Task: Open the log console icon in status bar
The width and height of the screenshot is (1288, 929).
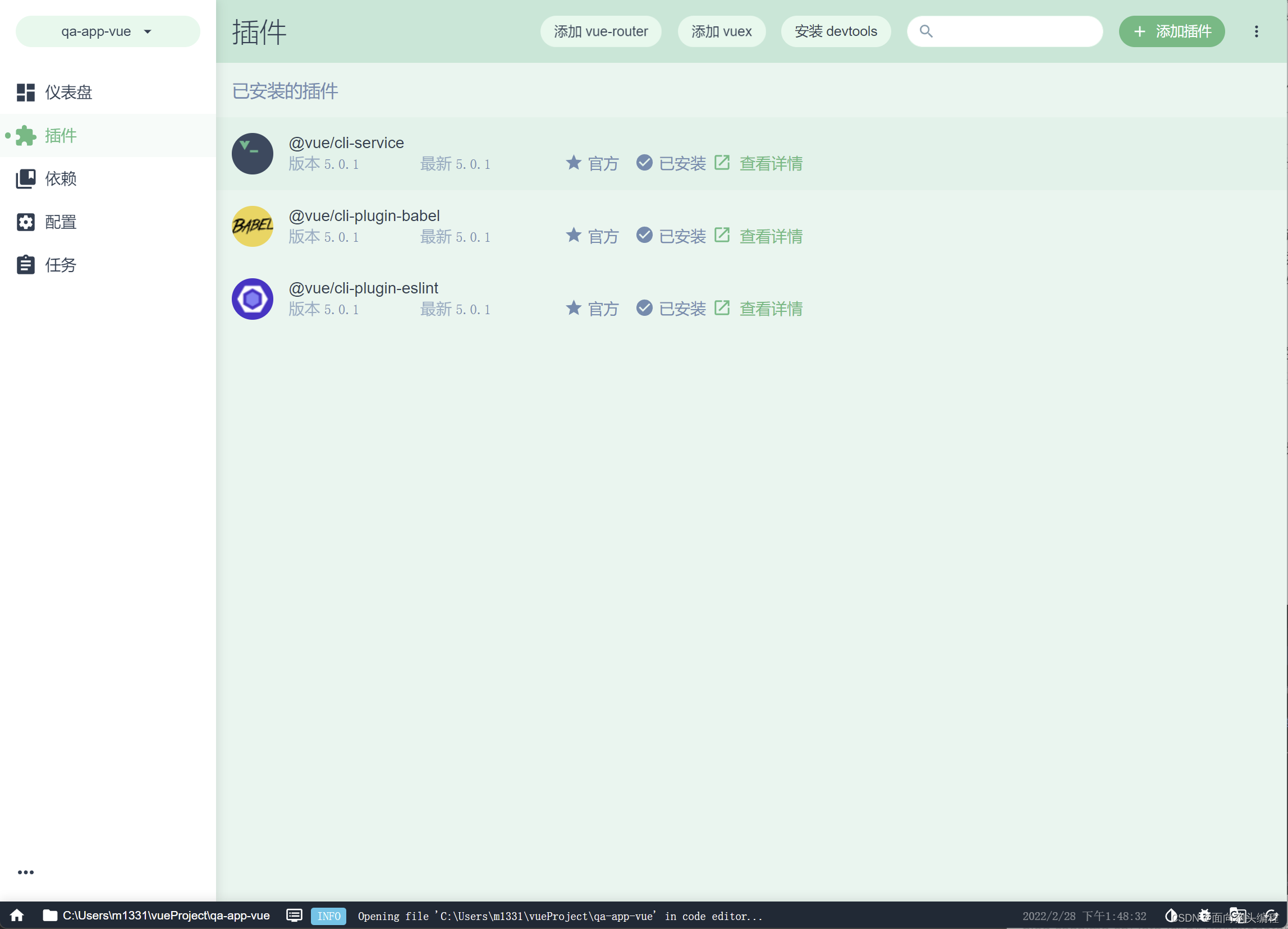Action: pyautogui.click(x=294, y=915)
